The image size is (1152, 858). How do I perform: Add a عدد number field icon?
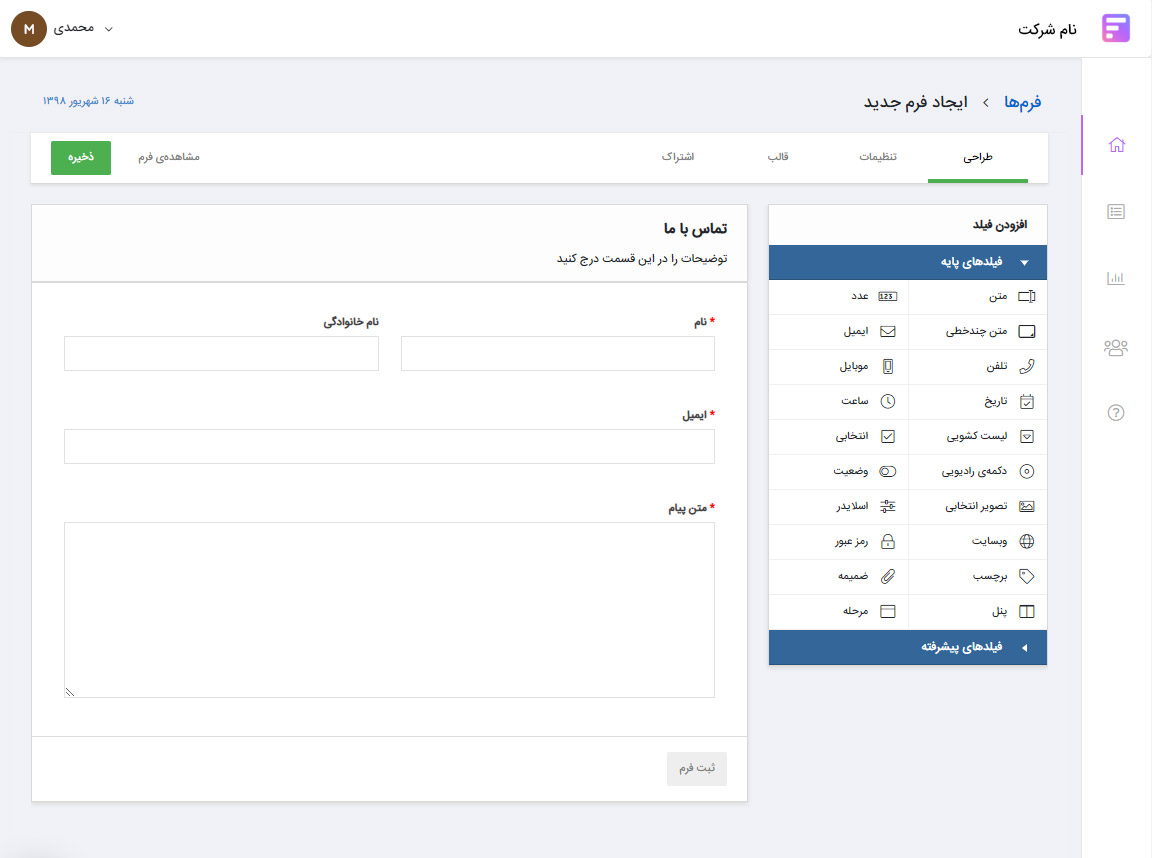[x=888, y=296]
